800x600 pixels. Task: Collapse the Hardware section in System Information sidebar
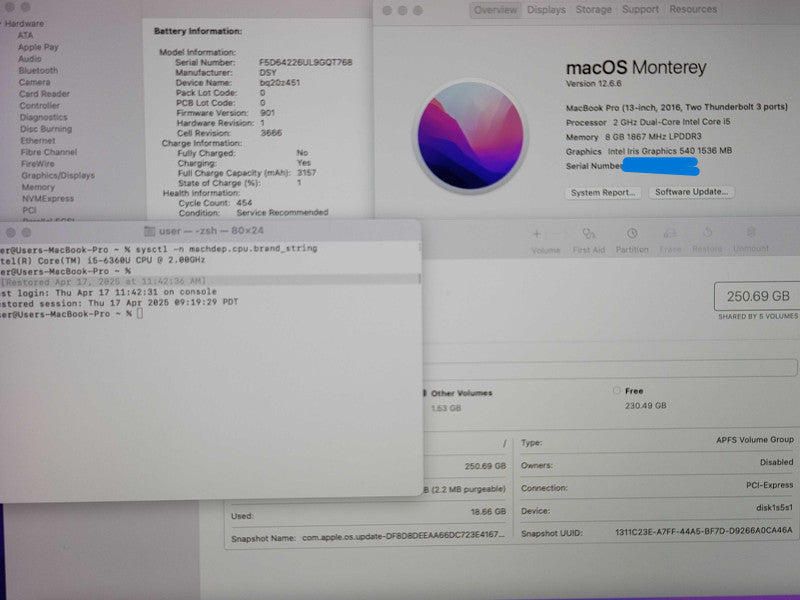tap(2, 23)
